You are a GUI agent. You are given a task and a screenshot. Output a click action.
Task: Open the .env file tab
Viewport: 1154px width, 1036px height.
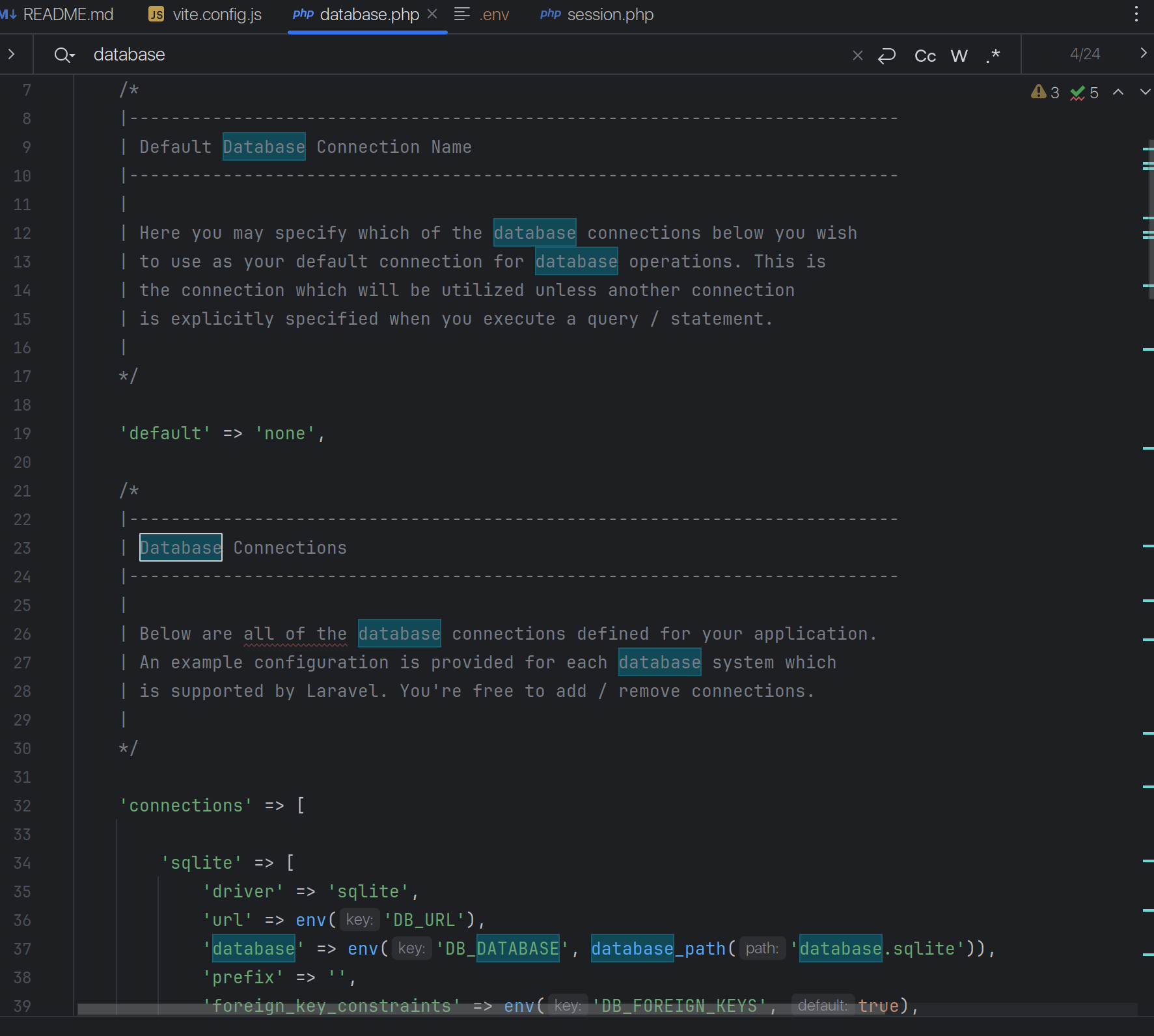pos(482,14)
